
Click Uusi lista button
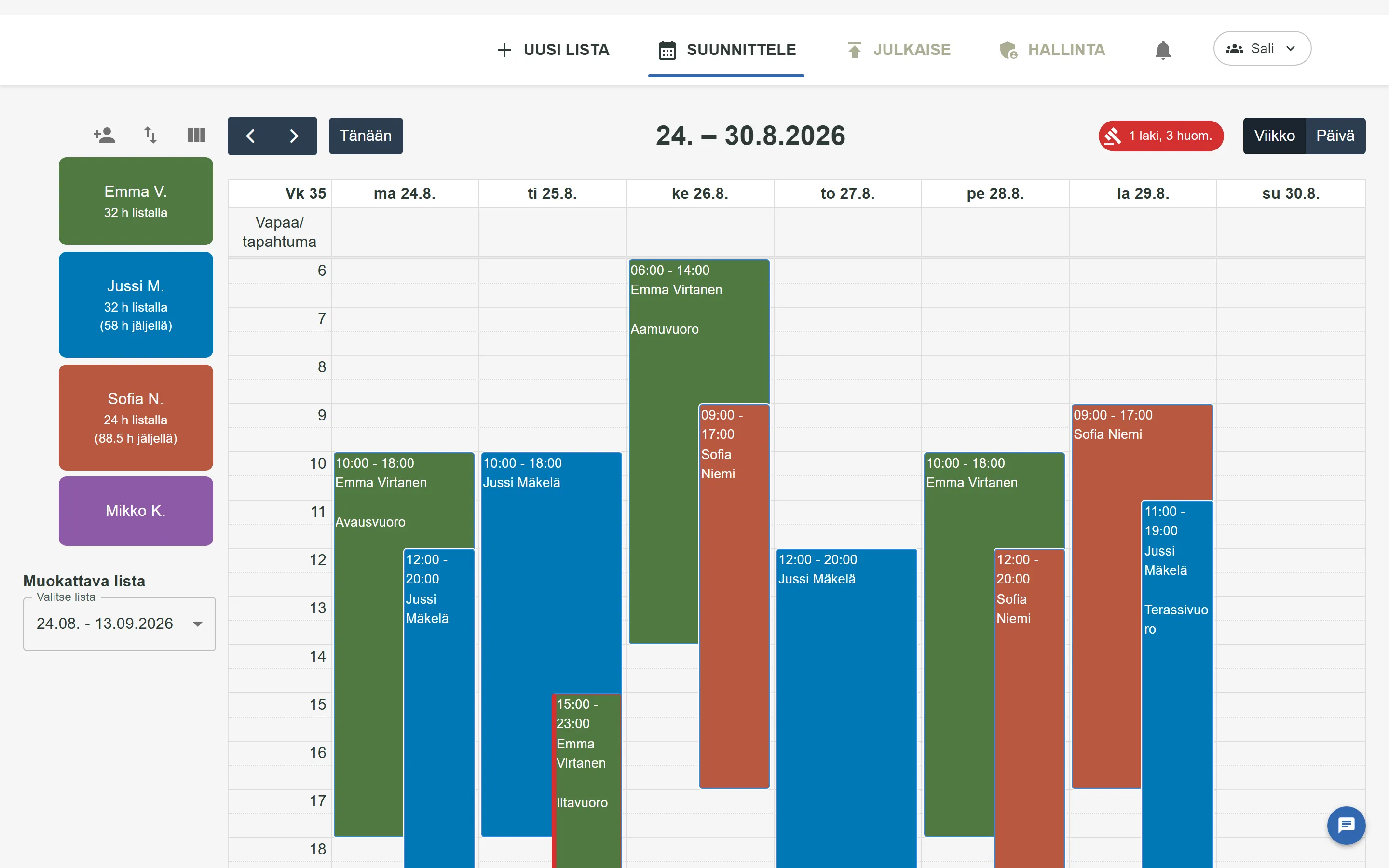[x=553, y=50]
